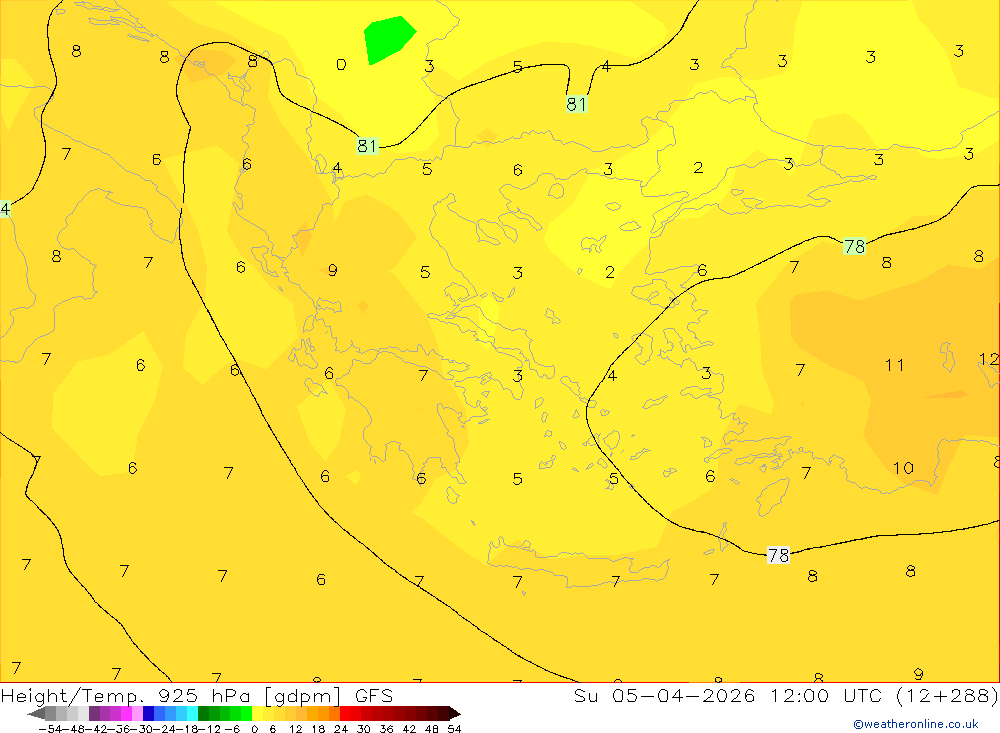Select the temperature value 12 at right edge

(989, 359)
